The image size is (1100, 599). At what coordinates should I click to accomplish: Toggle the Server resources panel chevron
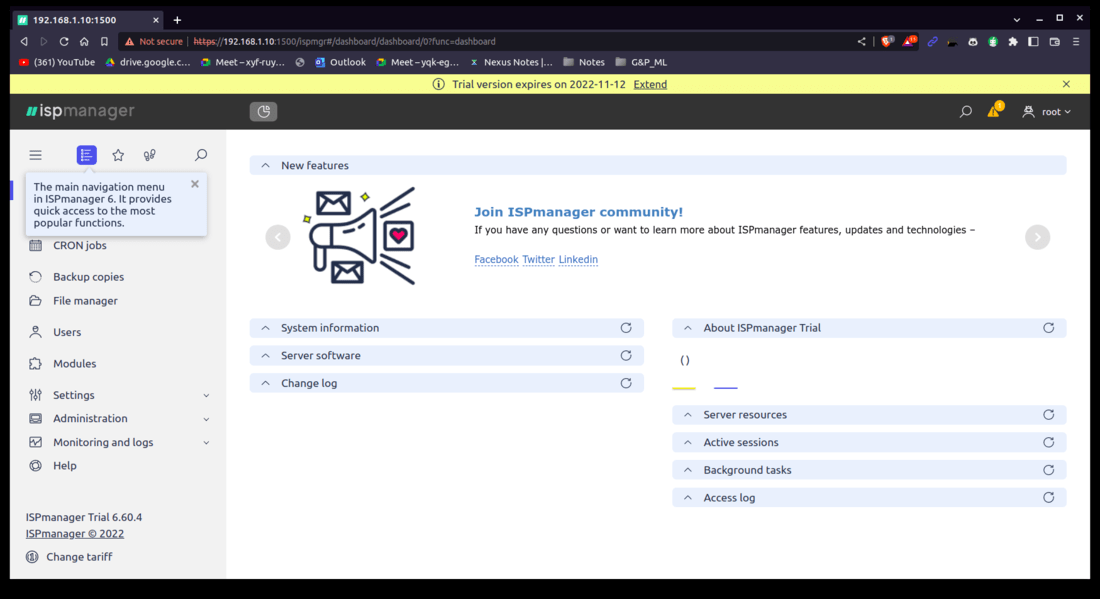click(x=688, y=415)
